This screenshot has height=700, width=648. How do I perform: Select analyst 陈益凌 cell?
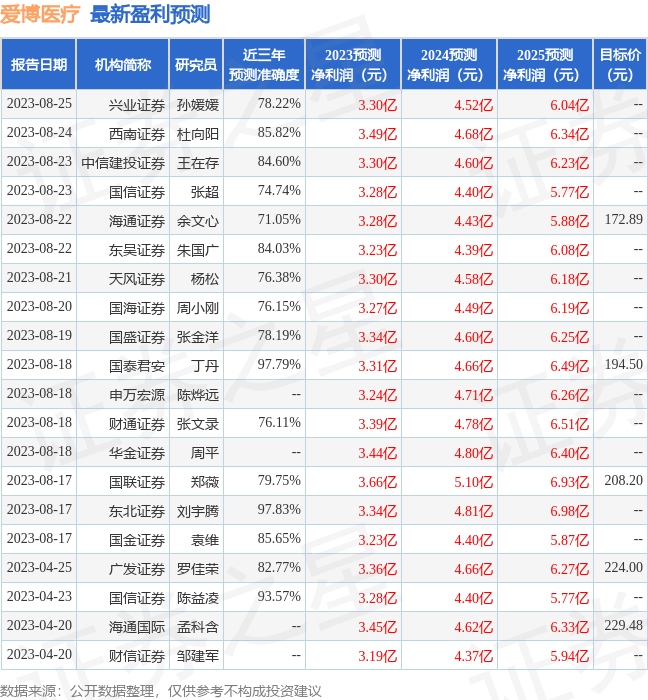click(198, 599)
